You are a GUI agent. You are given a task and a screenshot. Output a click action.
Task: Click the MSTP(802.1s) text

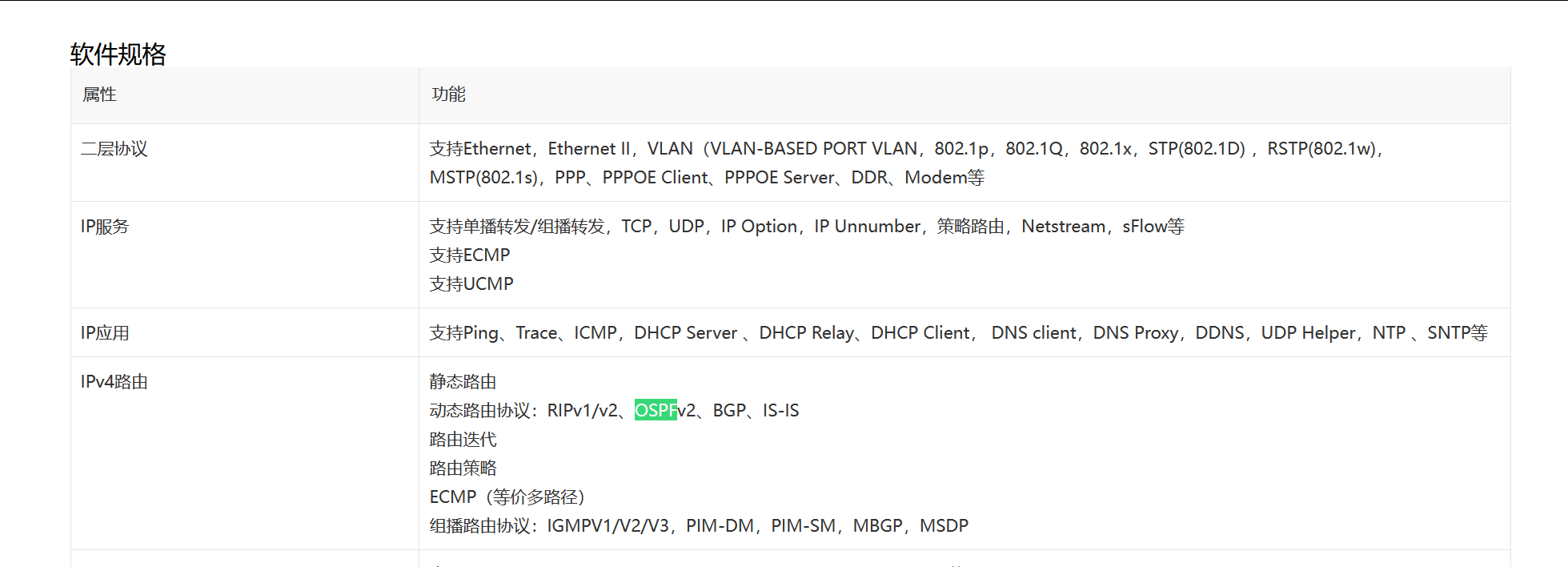[483, 178]
